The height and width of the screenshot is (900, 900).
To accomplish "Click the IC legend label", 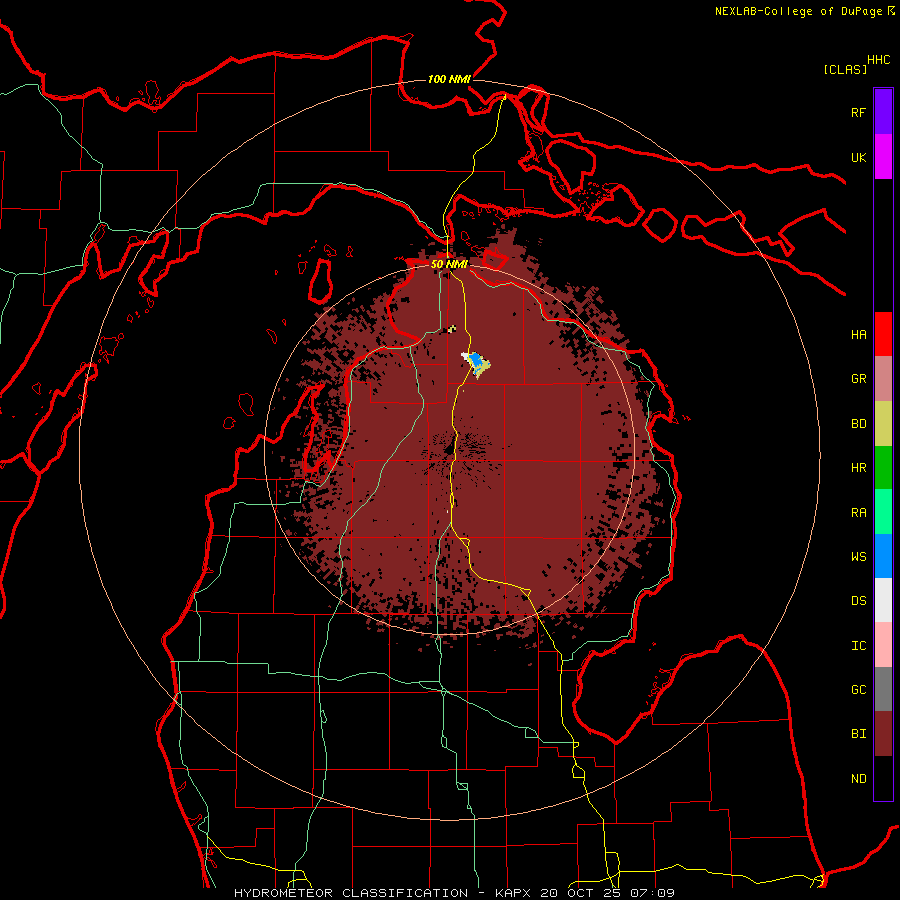I will pos(858,646).
